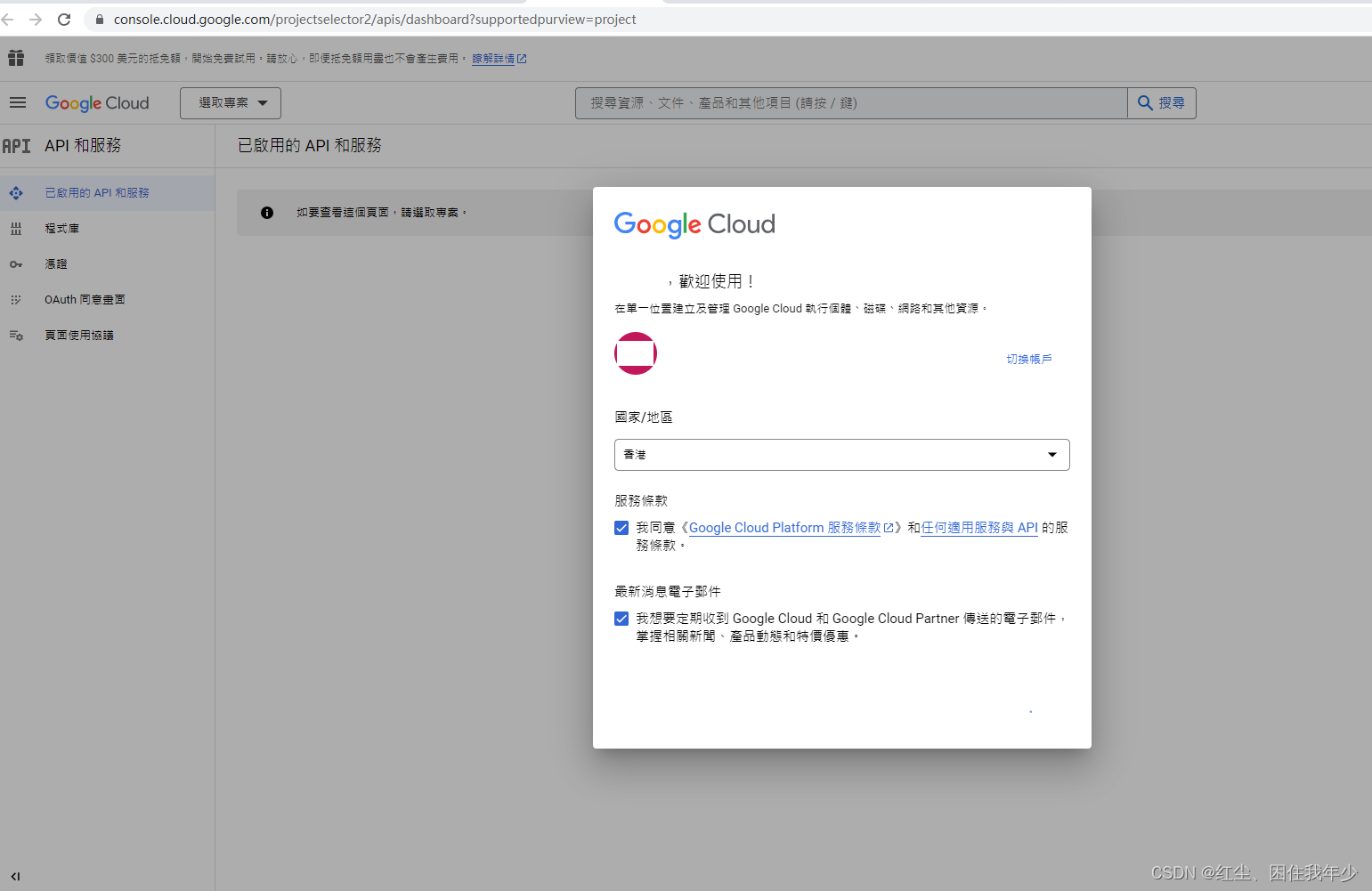This screenshot has width=1372, height=891.
Task: Select 憑證 in the sidebar
Action: pyautogui.click(x=107, y=264)
